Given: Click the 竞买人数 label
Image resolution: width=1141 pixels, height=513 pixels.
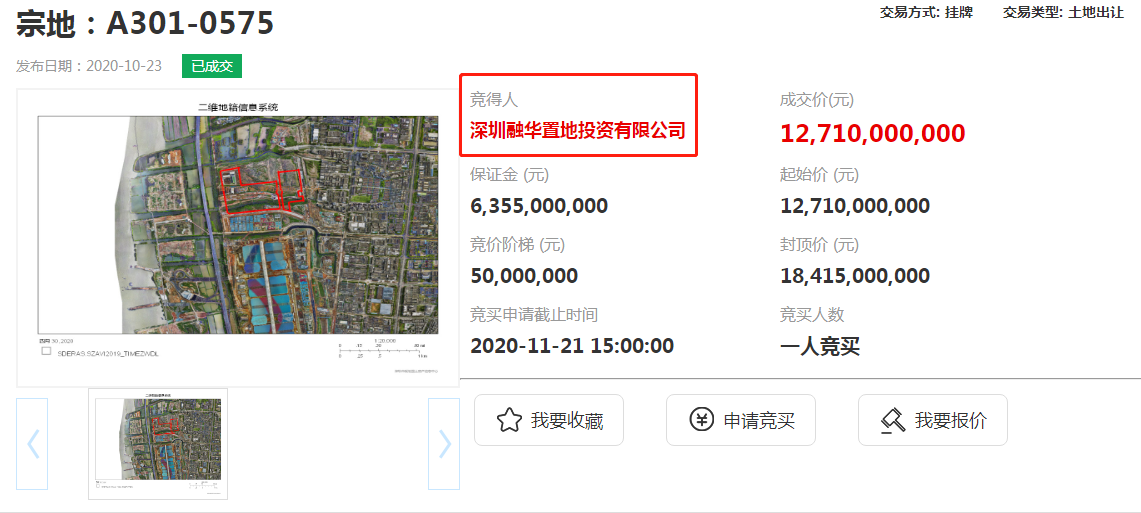Looking at the screenshot, I should pyautogui.click(x=812, y=315).
